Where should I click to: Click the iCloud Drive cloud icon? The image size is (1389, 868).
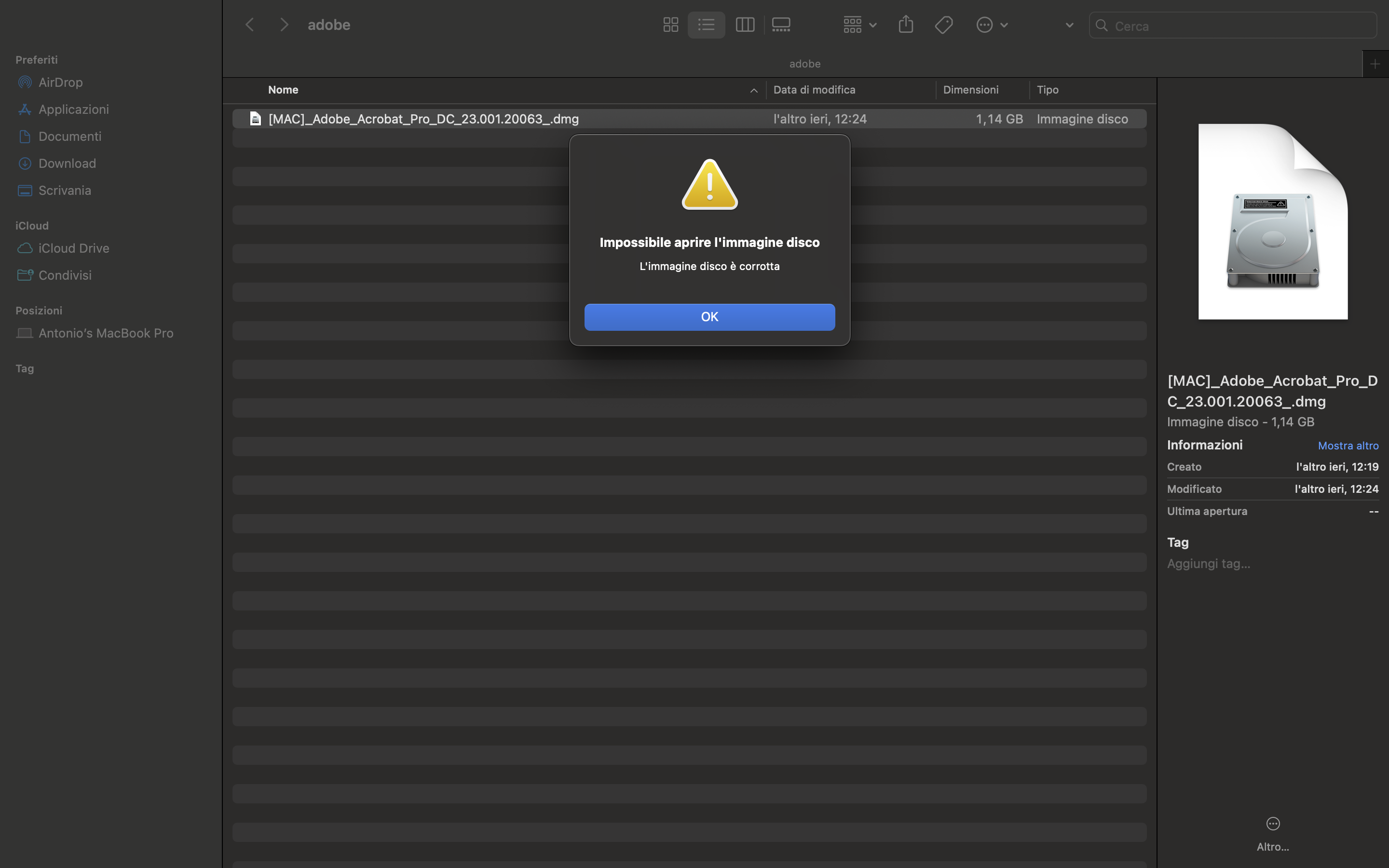(x=25, y=248)
